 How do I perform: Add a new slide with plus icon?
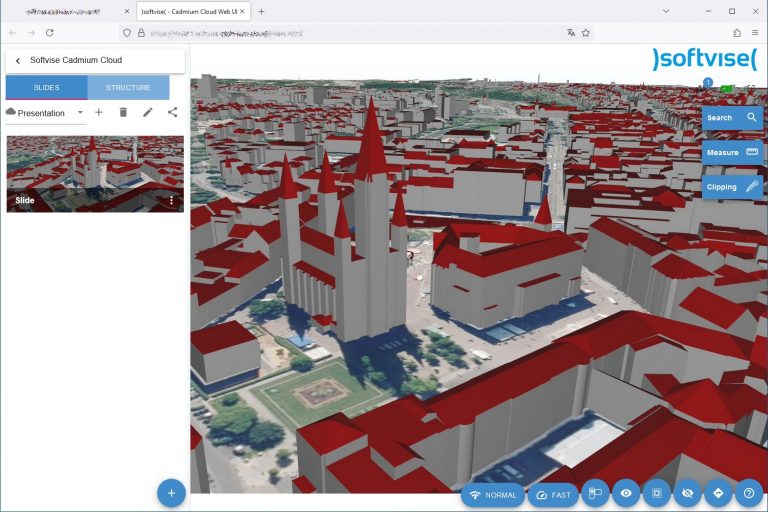click(99, 113)
